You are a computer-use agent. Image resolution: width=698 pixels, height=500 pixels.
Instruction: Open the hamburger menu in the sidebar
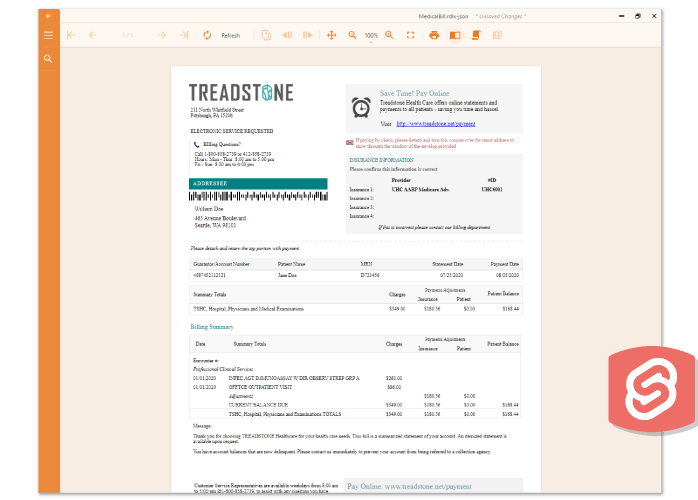(49, 35)
